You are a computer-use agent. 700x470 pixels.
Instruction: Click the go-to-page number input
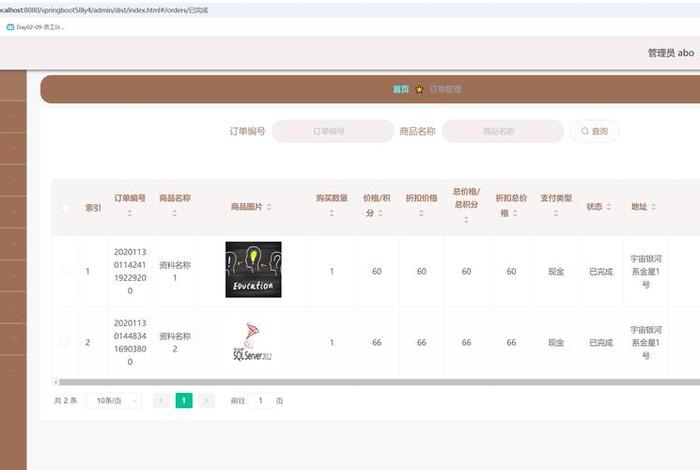click(261, 401)
